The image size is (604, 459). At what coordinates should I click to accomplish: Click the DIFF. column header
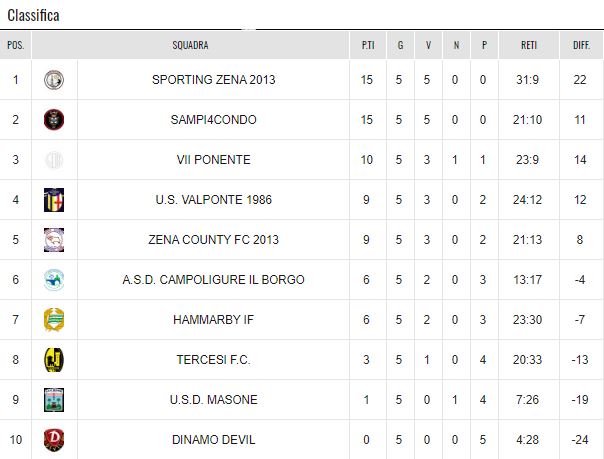point(581,45)
